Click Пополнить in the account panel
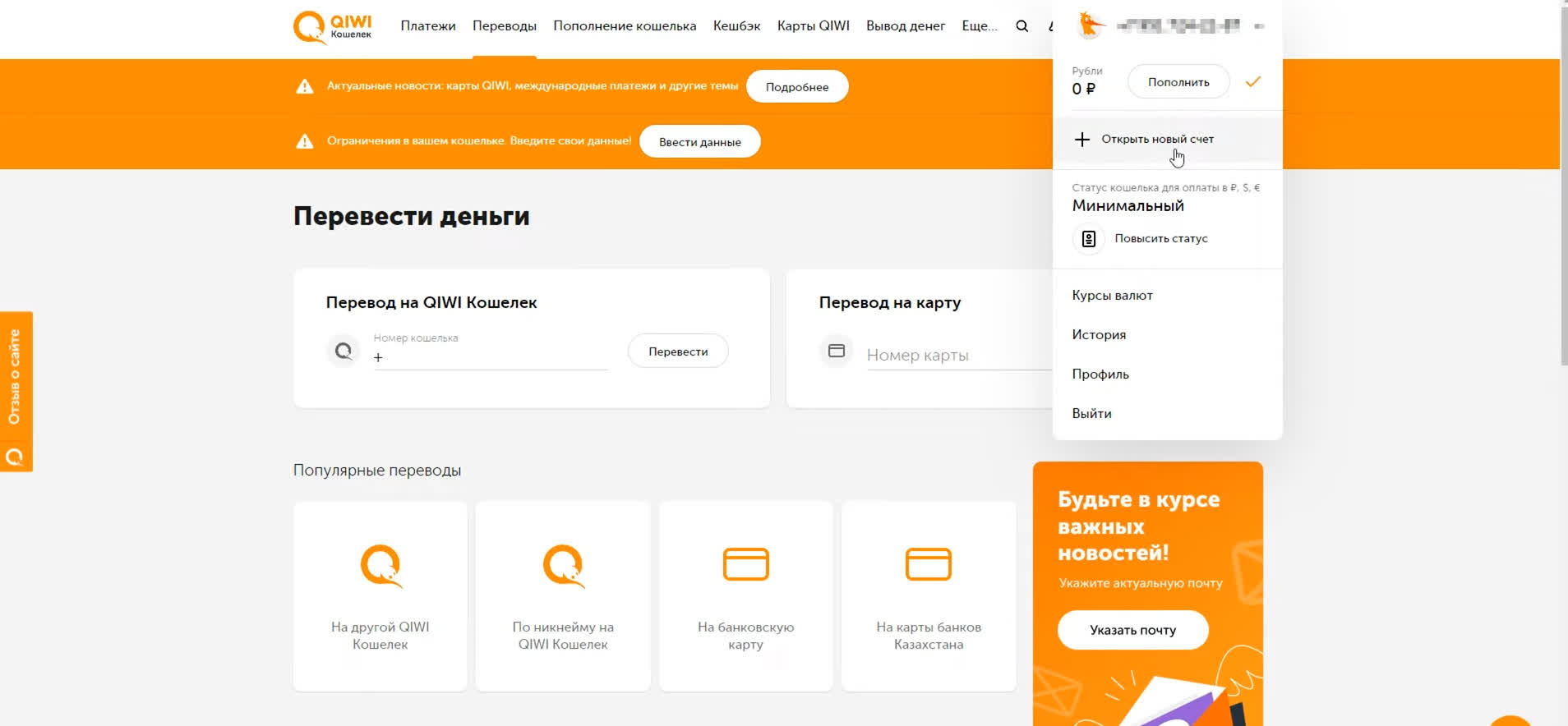 click(x=1178, y=82)
